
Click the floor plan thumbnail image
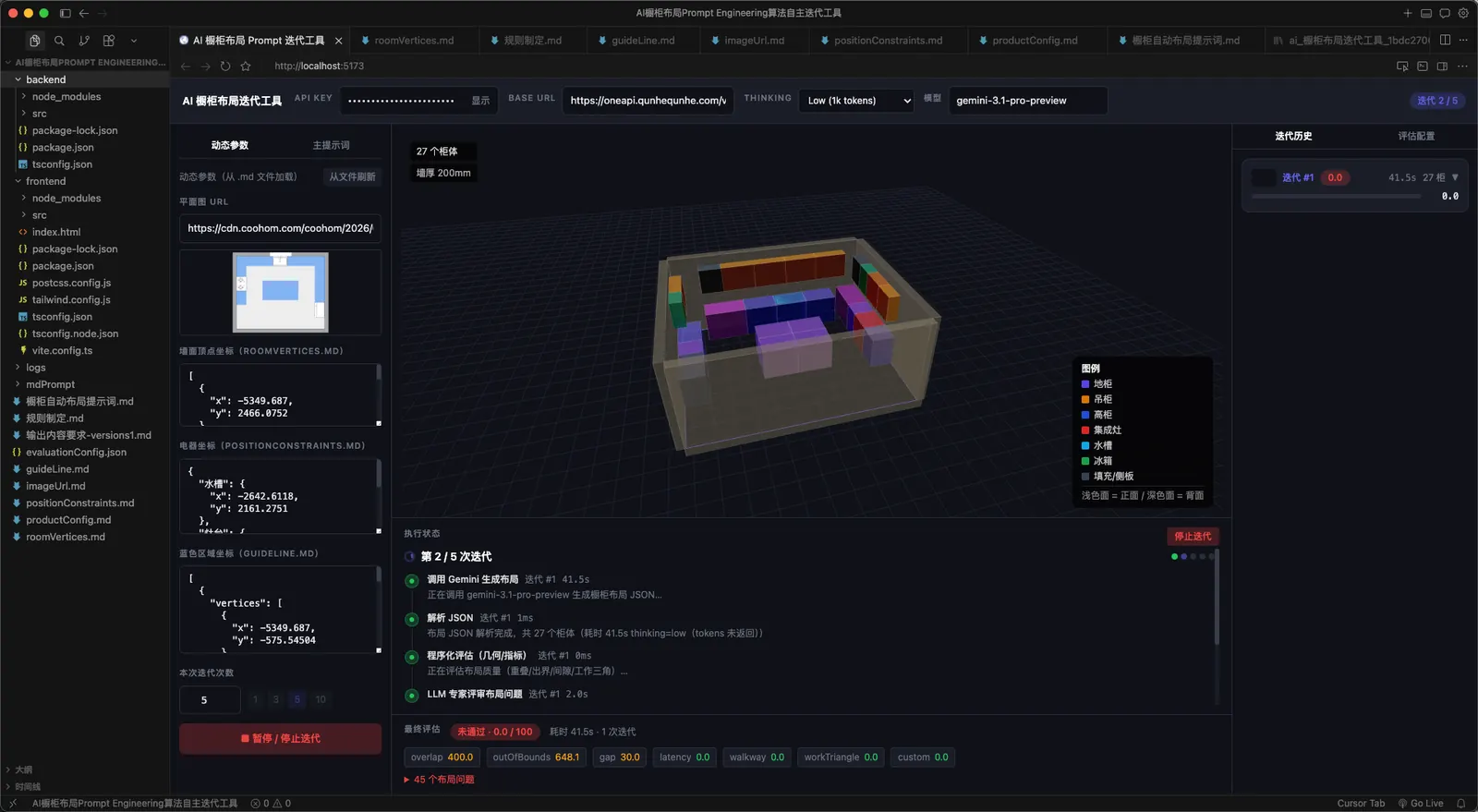[x=280, y=292]
